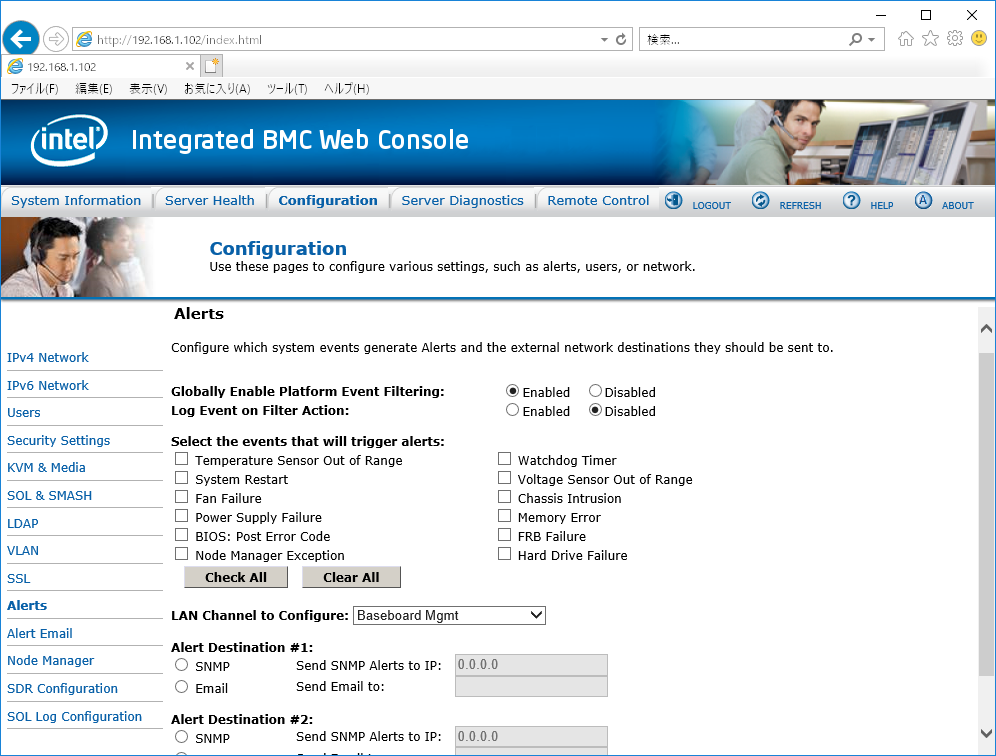The height and width of the screenshot is (756, 996).
Task: Check Temperature Sensor Out of Range
Action: (x=182, y=459)
